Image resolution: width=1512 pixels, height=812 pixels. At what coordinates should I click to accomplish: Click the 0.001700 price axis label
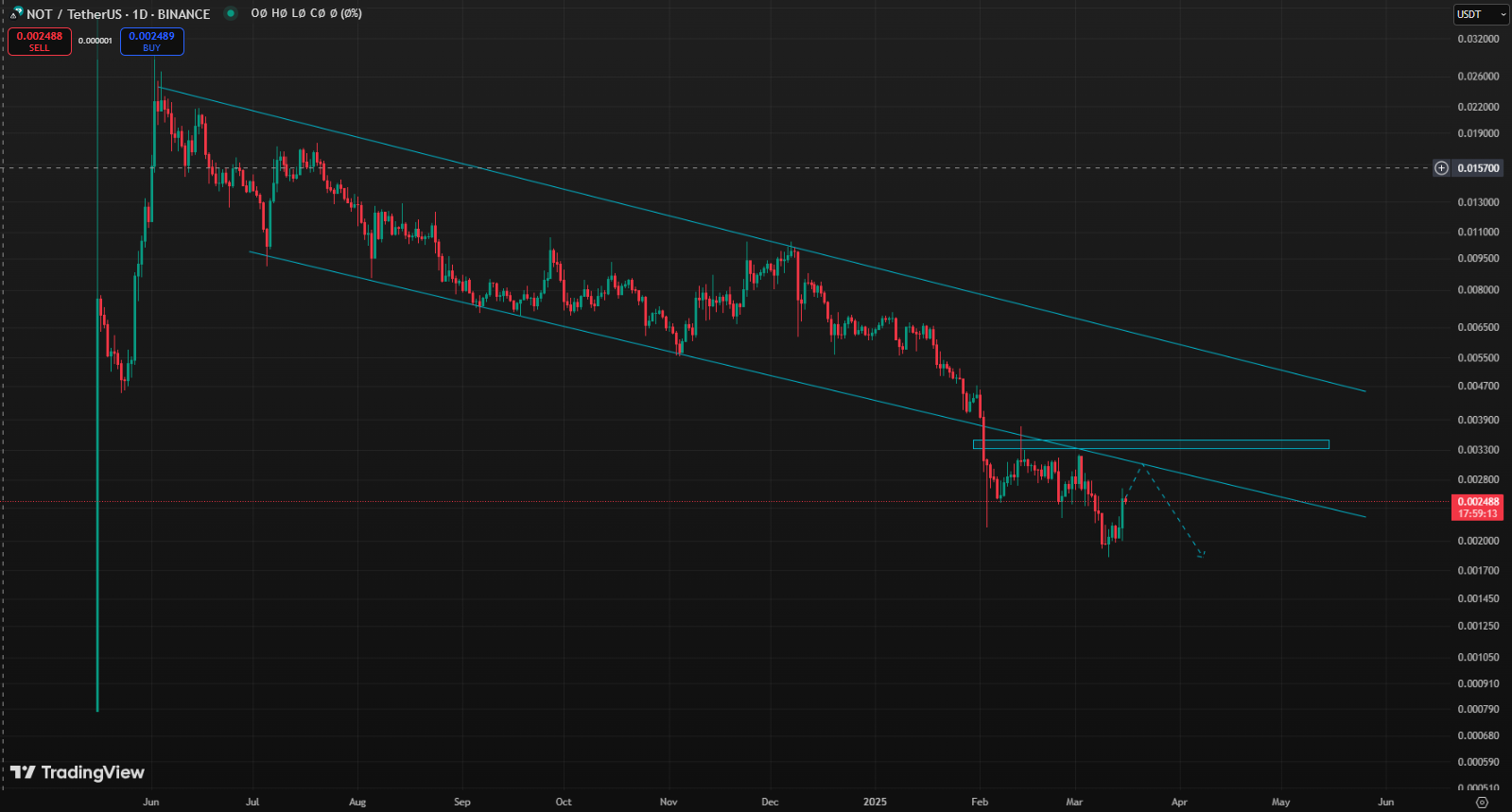1478,571
